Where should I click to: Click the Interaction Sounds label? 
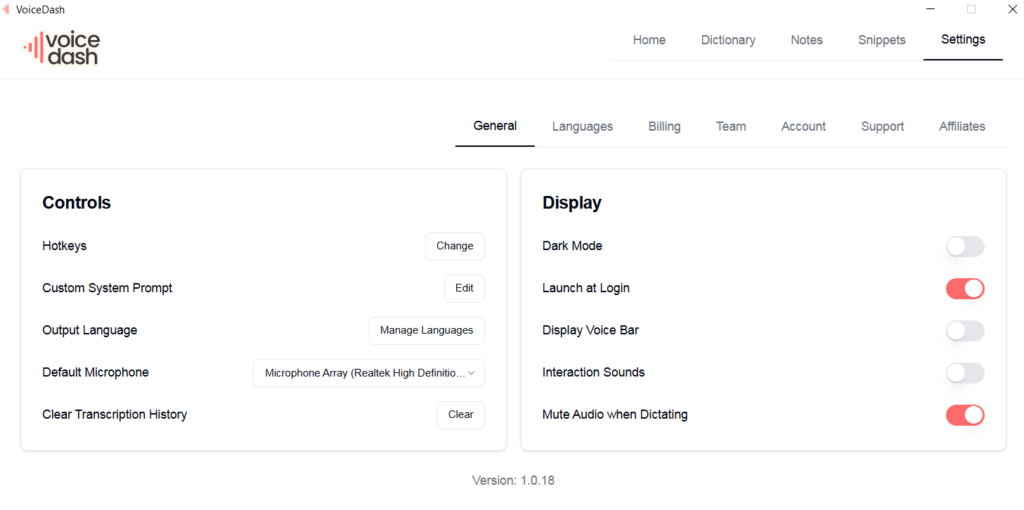point(594,372)
